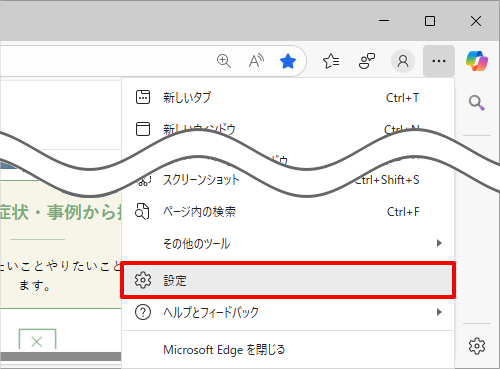
Task: Minimize the Edge window
Action: [x=384, y=21]
